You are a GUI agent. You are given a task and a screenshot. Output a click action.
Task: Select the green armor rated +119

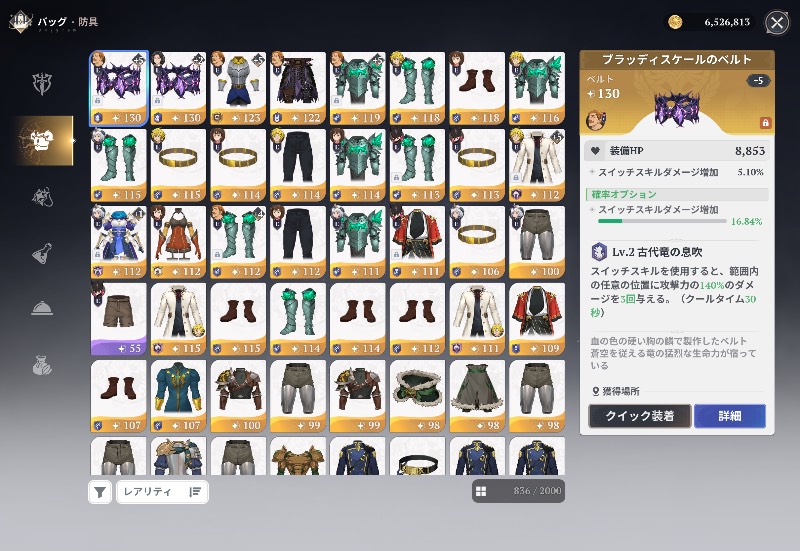[x=358, y=88]
